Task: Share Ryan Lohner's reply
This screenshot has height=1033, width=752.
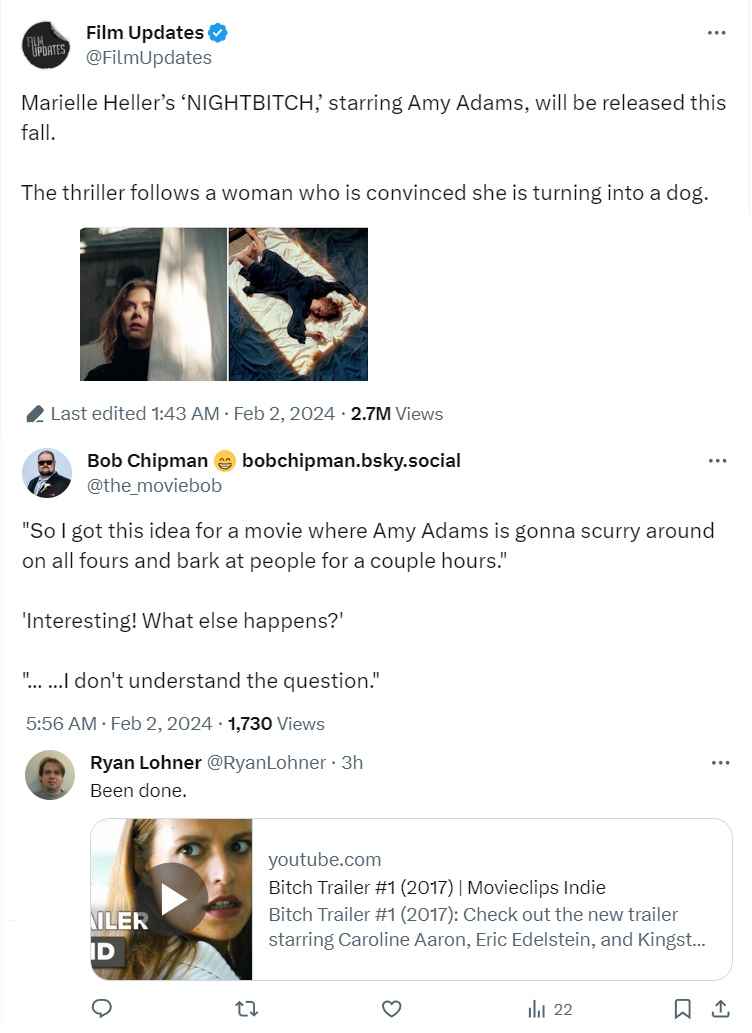Action: 719,1008
